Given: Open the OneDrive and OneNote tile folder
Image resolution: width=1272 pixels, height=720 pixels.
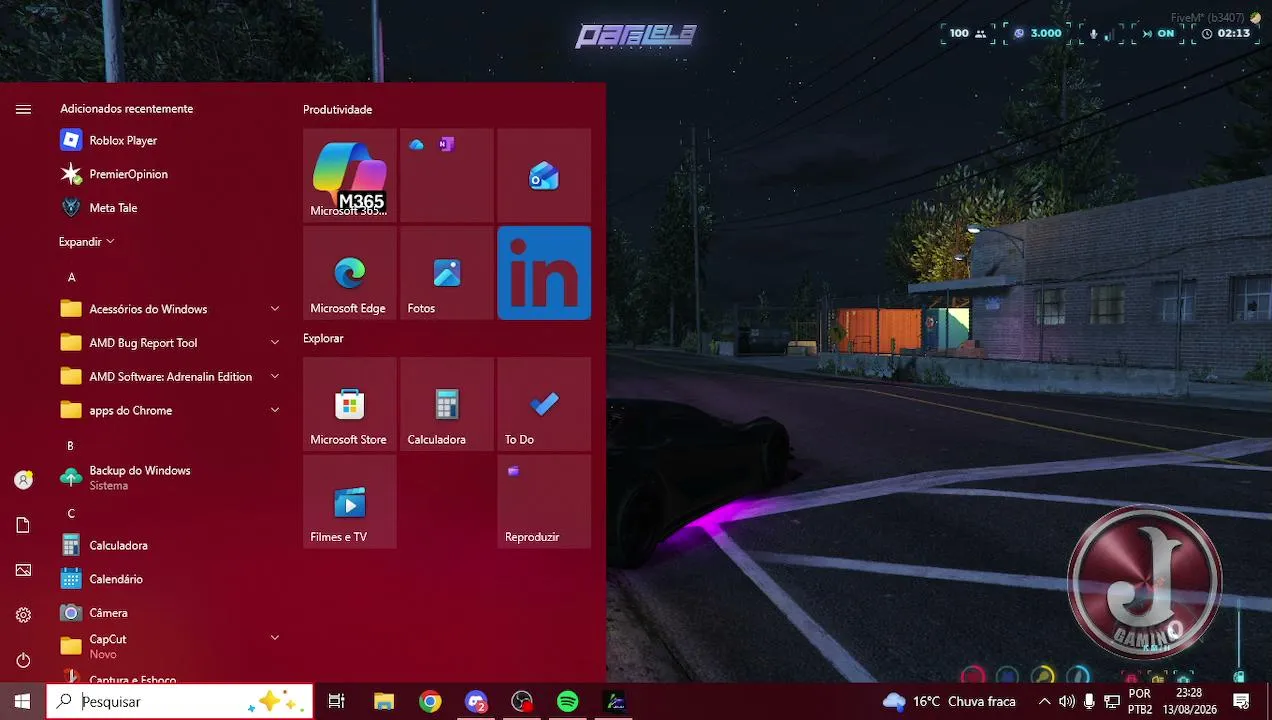Looking at the screenshot, I should [447, 175].
